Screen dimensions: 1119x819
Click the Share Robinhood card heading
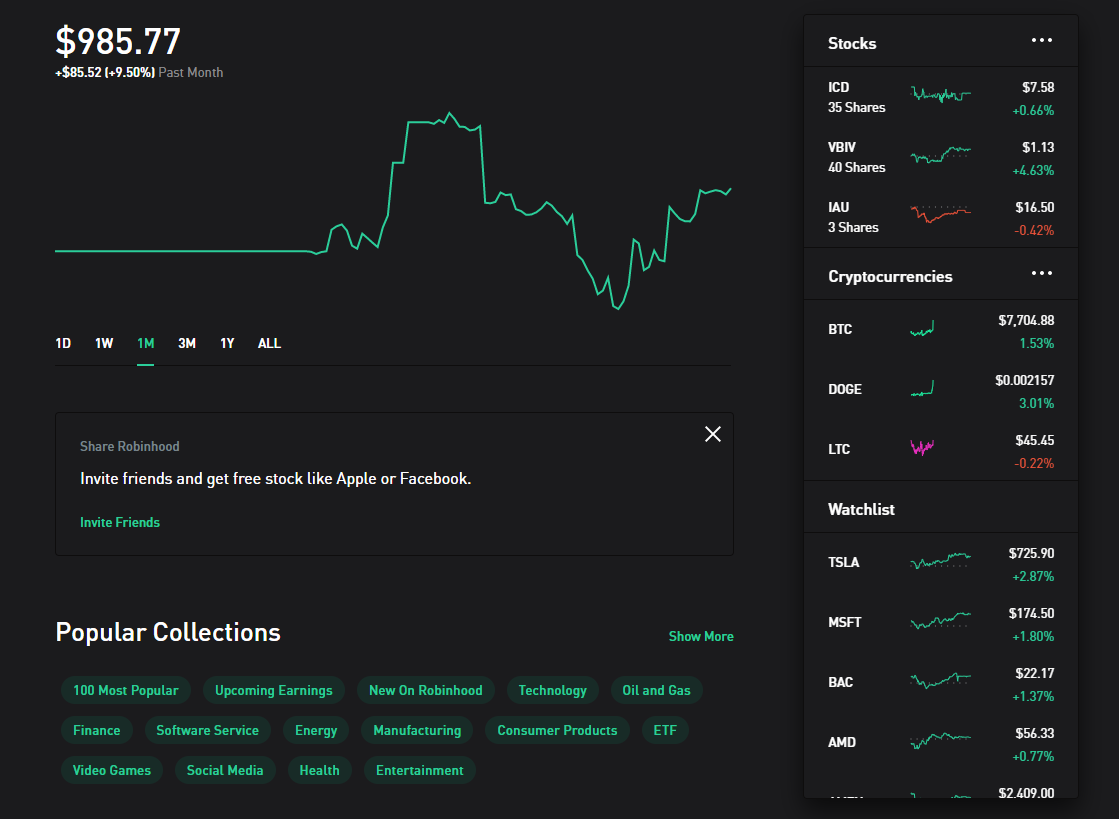click(129, 446)
